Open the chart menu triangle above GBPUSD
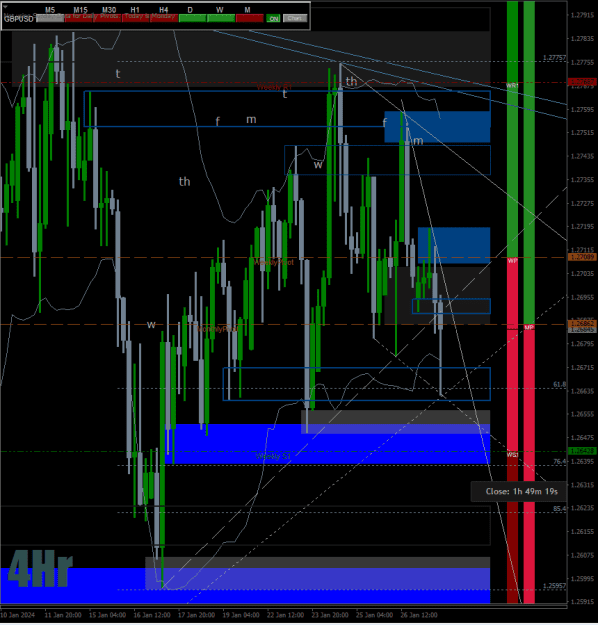The height and width of the screenshot is (625, 598). point(5,6)
